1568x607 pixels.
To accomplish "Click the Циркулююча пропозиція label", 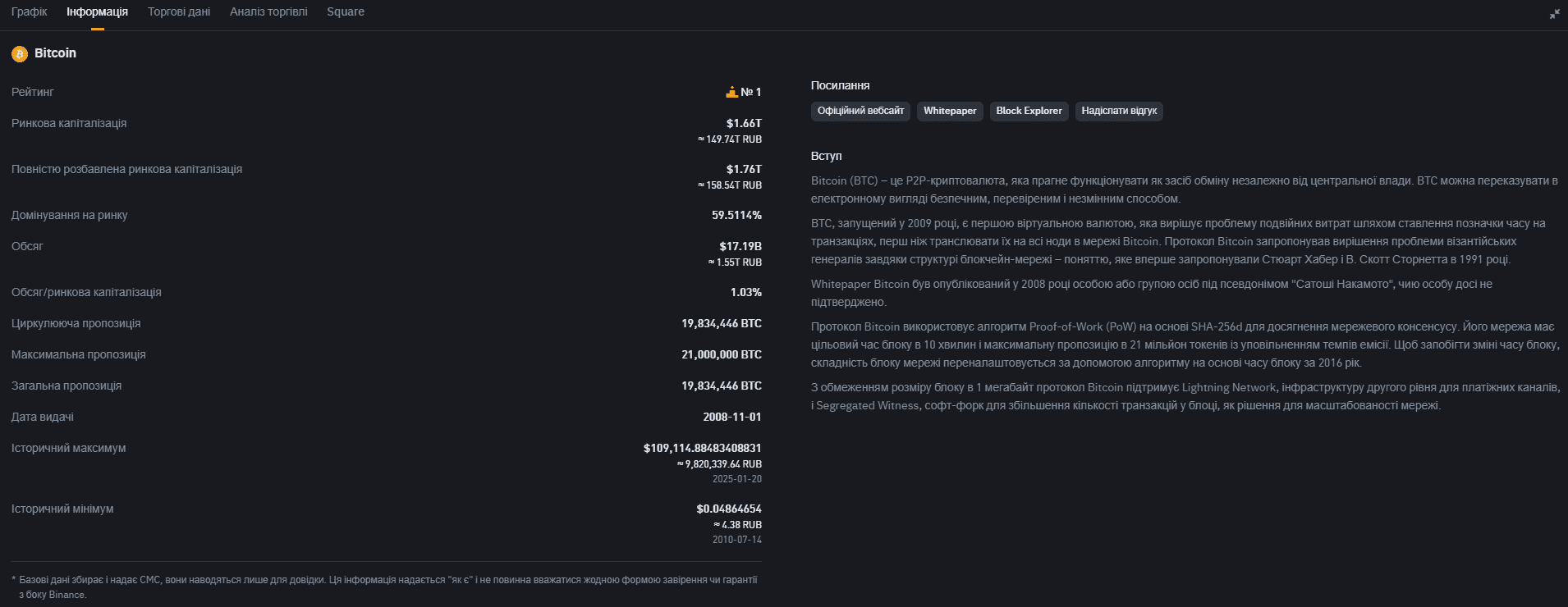I will point(76,323).
